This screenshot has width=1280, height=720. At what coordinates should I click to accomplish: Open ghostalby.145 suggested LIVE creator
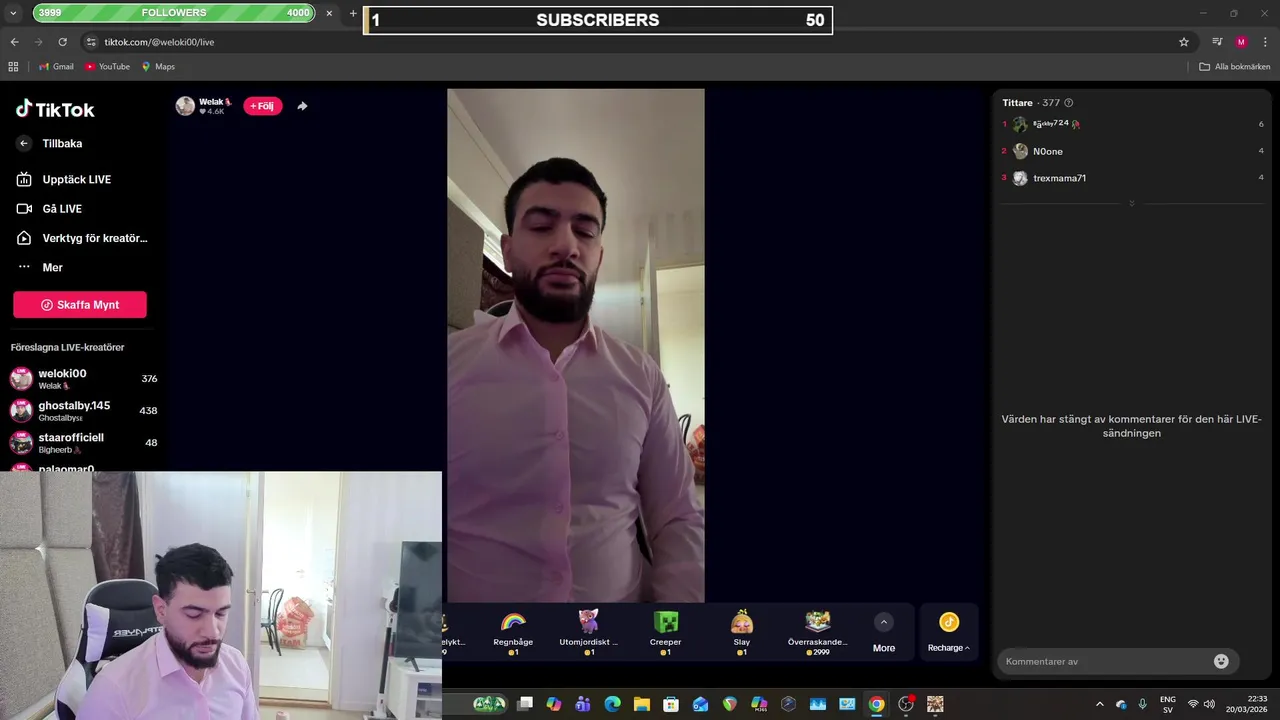tap(84, 410)
